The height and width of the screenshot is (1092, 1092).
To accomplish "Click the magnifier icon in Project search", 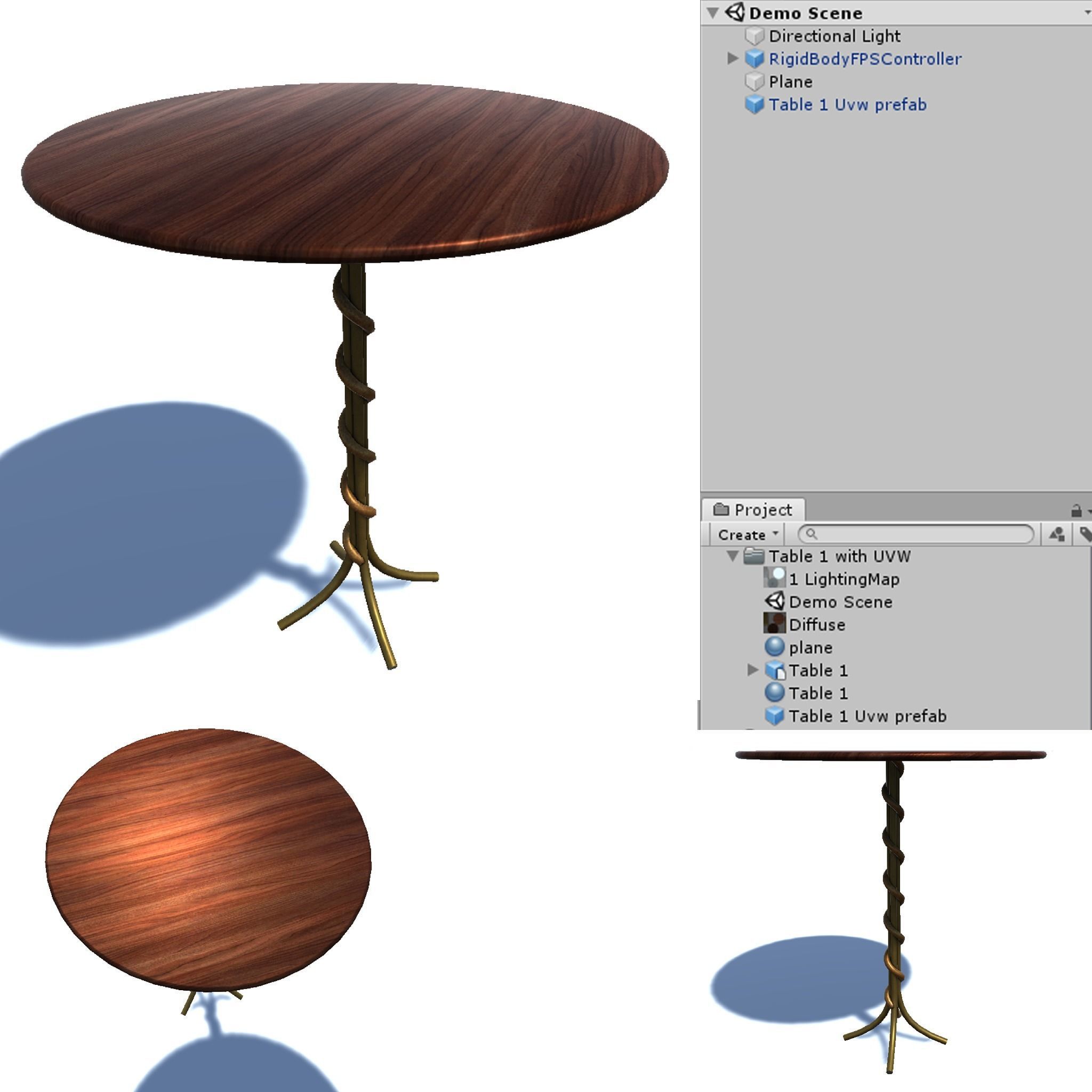I will tap(811, 534).
